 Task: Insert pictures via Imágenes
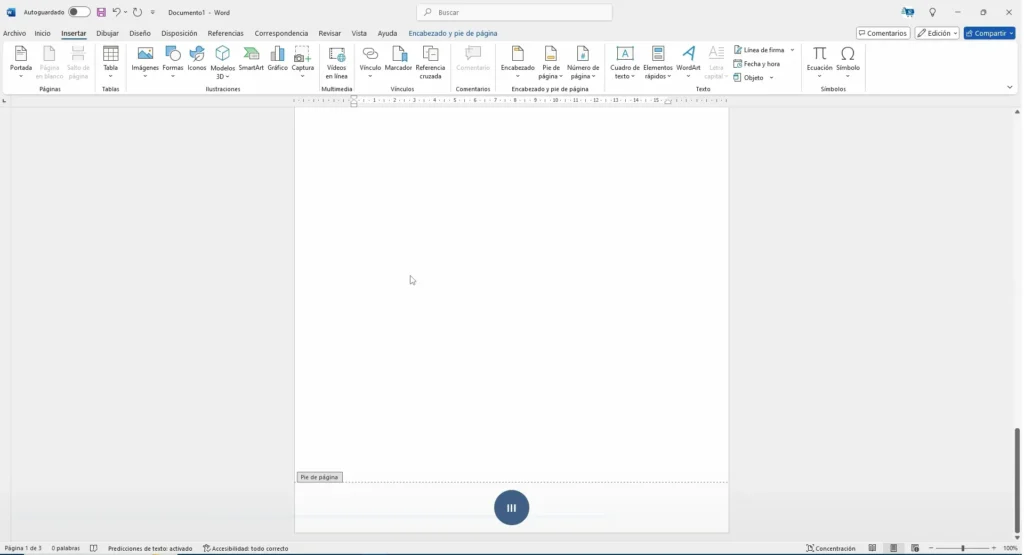coord(145,63)
